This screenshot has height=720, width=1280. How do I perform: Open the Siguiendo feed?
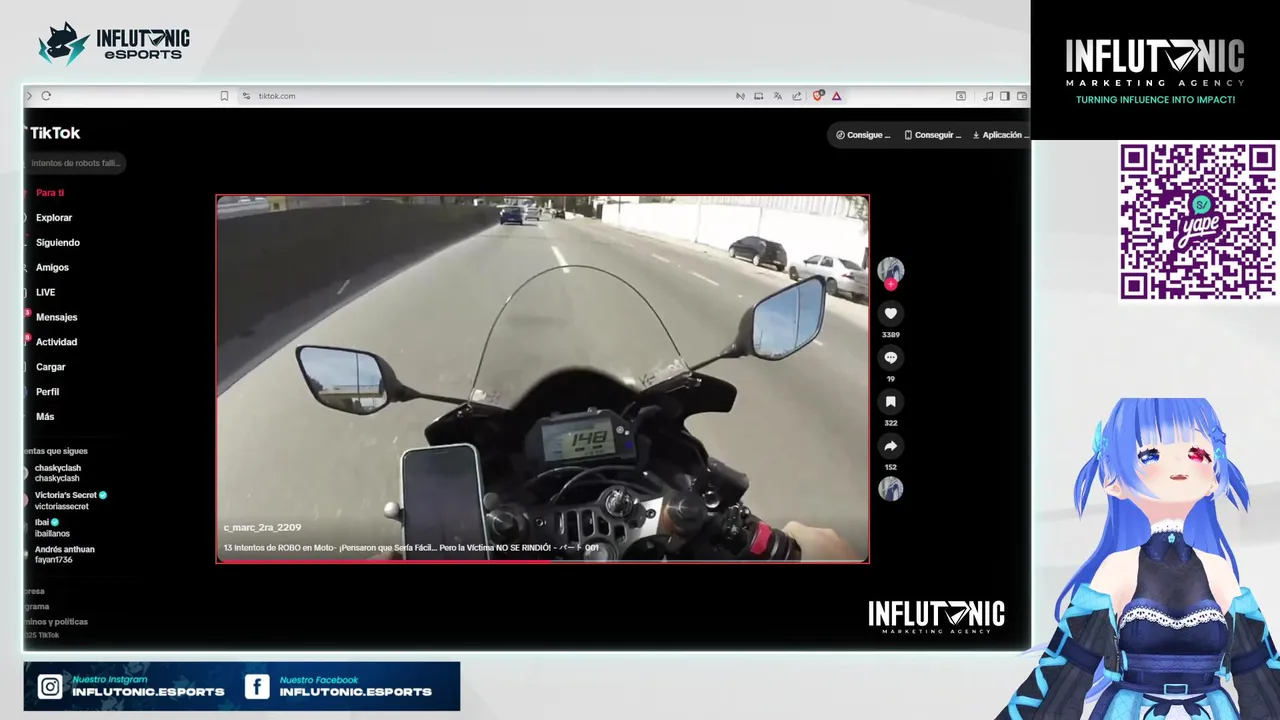(58, 243)
